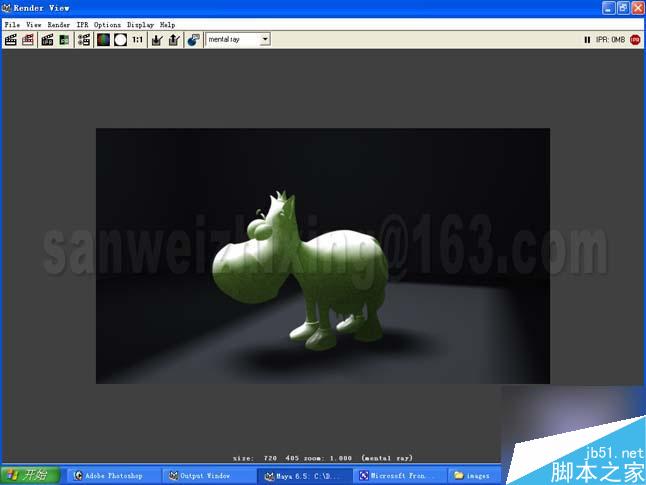Viewport: 646px width, 485px height.
Task: Click the Refresh IPR image icon
Action: (x=64, y=40)
